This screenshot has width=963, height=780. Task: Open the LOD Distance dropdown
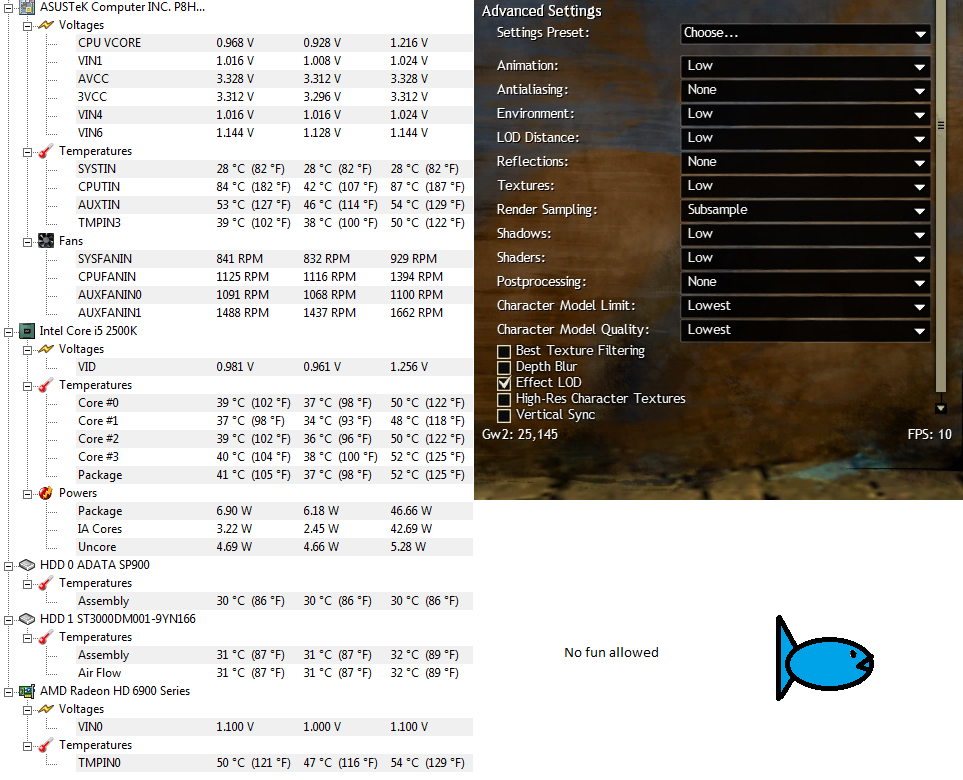point(805,138)
